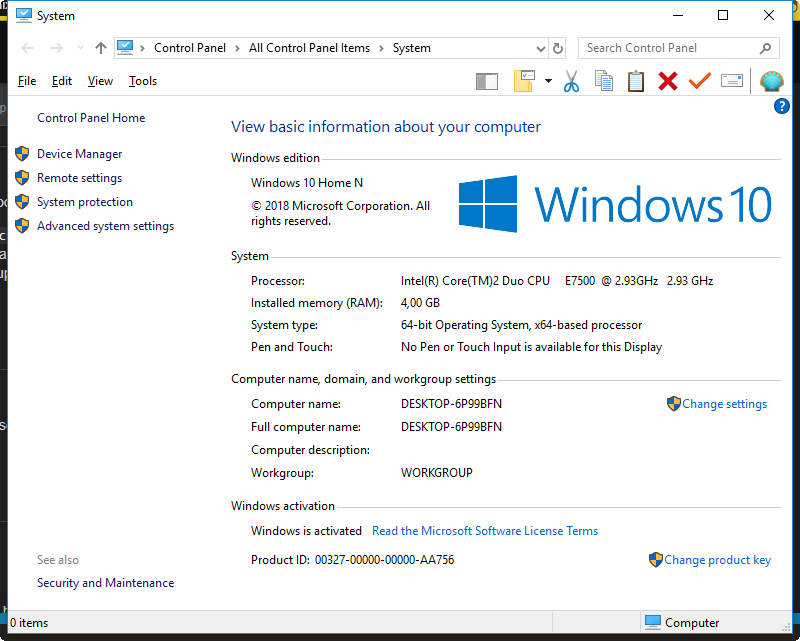Close the System window
Screen dimensions: 800x641
point(769,15)
